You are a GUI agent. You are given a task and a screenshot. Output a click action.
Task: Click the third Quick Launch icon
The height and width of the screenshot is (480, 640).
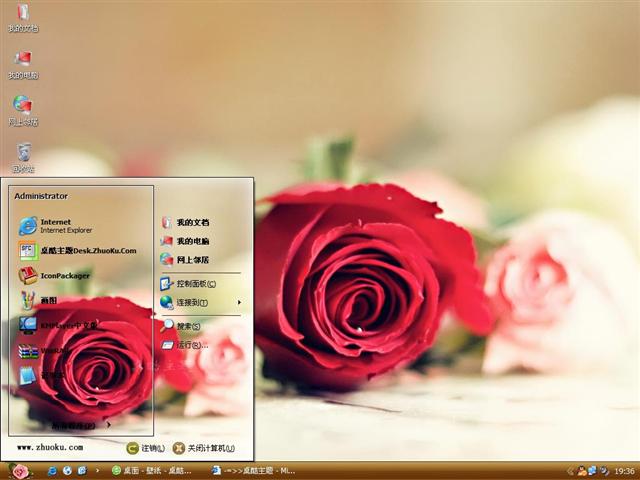[82, 471]
